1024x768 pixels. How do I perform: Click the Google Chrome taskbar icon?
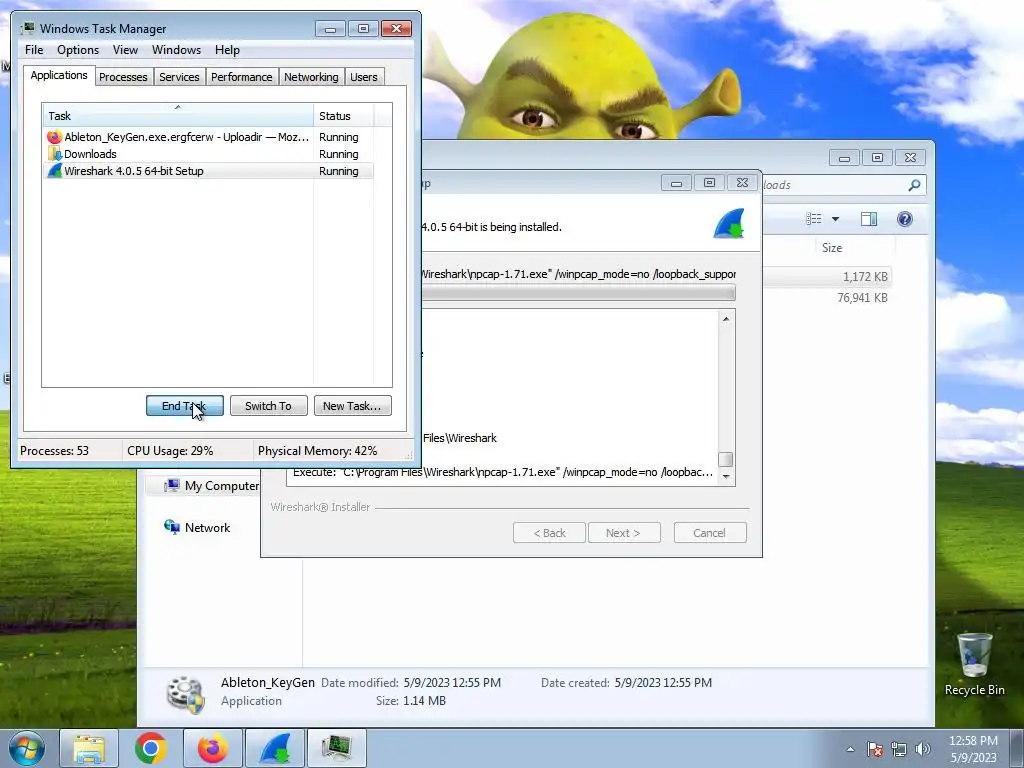(151, 748)
